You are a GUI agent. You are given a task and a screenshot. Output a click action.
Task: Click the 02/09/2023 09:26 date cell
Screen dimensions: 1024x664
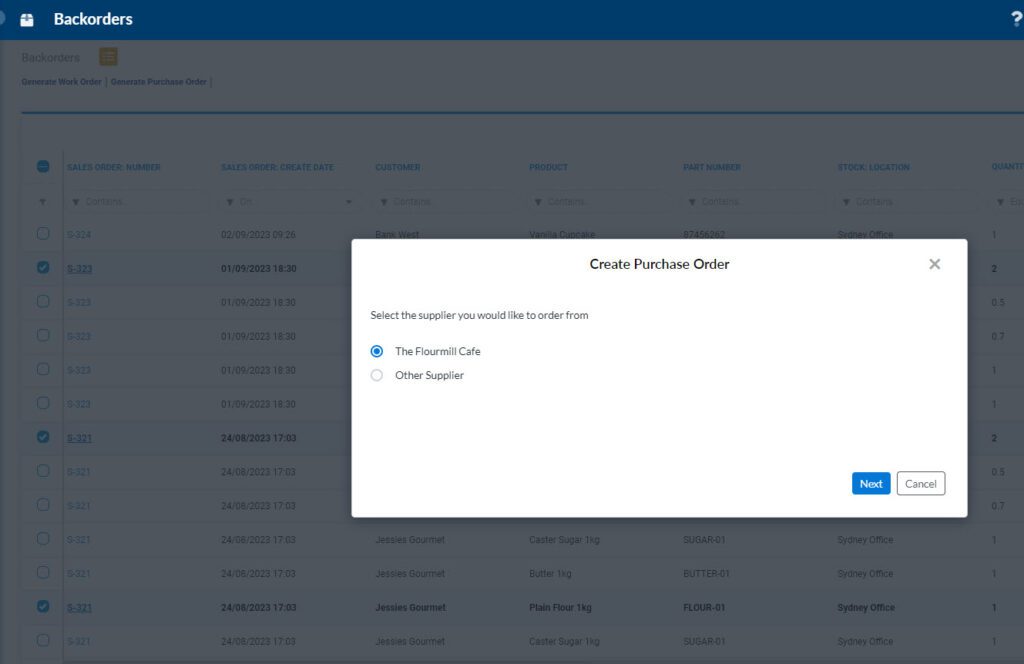tap(258, 234)
